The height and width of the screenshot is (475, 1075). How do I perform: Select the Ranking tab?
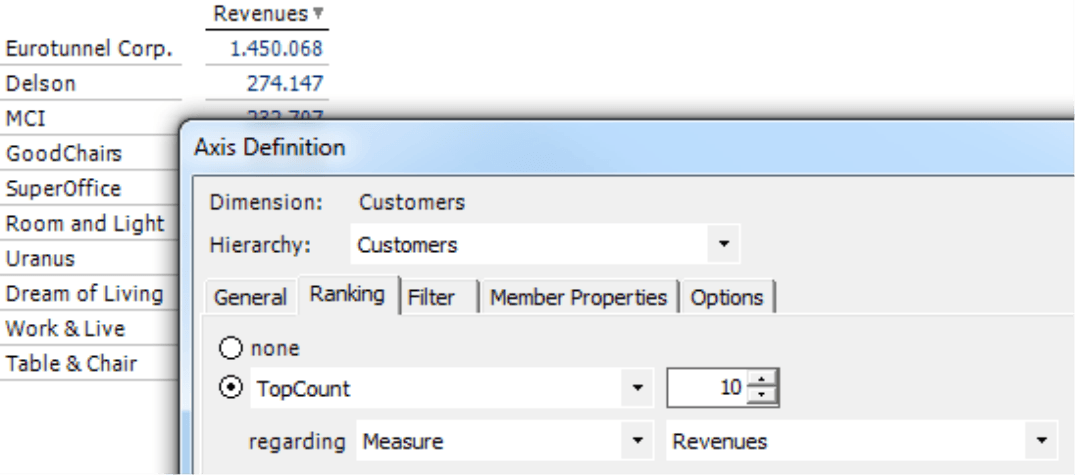(347, 295)
